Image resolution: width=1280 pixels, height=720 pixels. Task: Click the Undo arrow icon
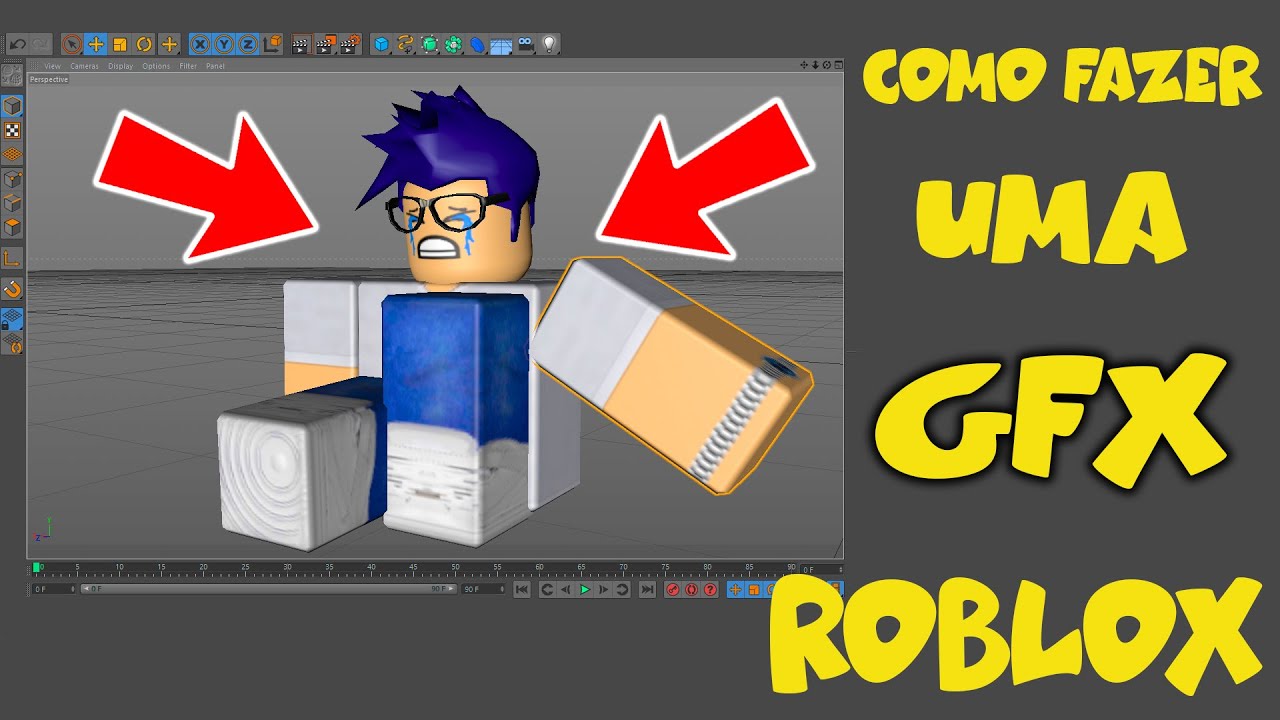(x=16, y=44)
